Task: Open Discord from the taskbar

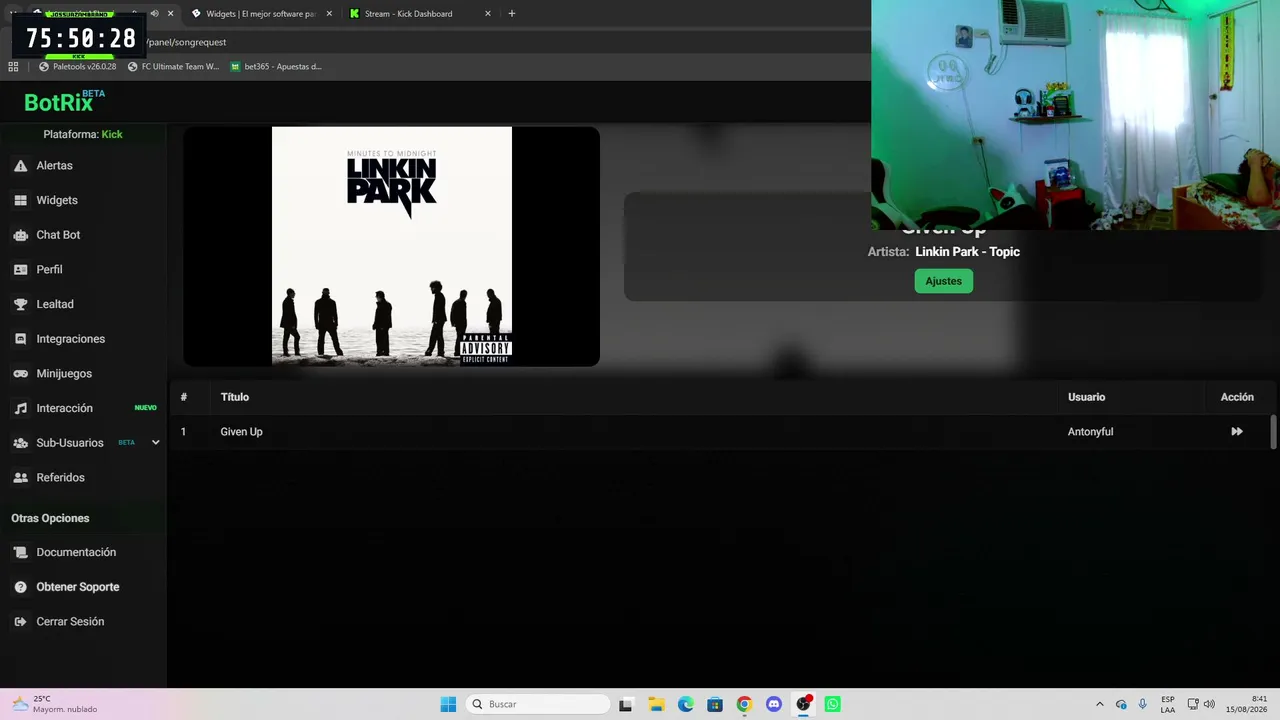Action: tap(773, 704)
